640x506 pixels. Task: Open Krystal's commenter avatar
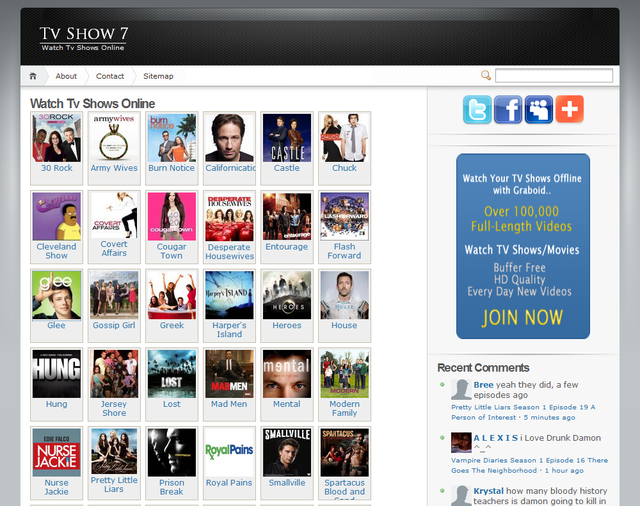coord(461,495)
